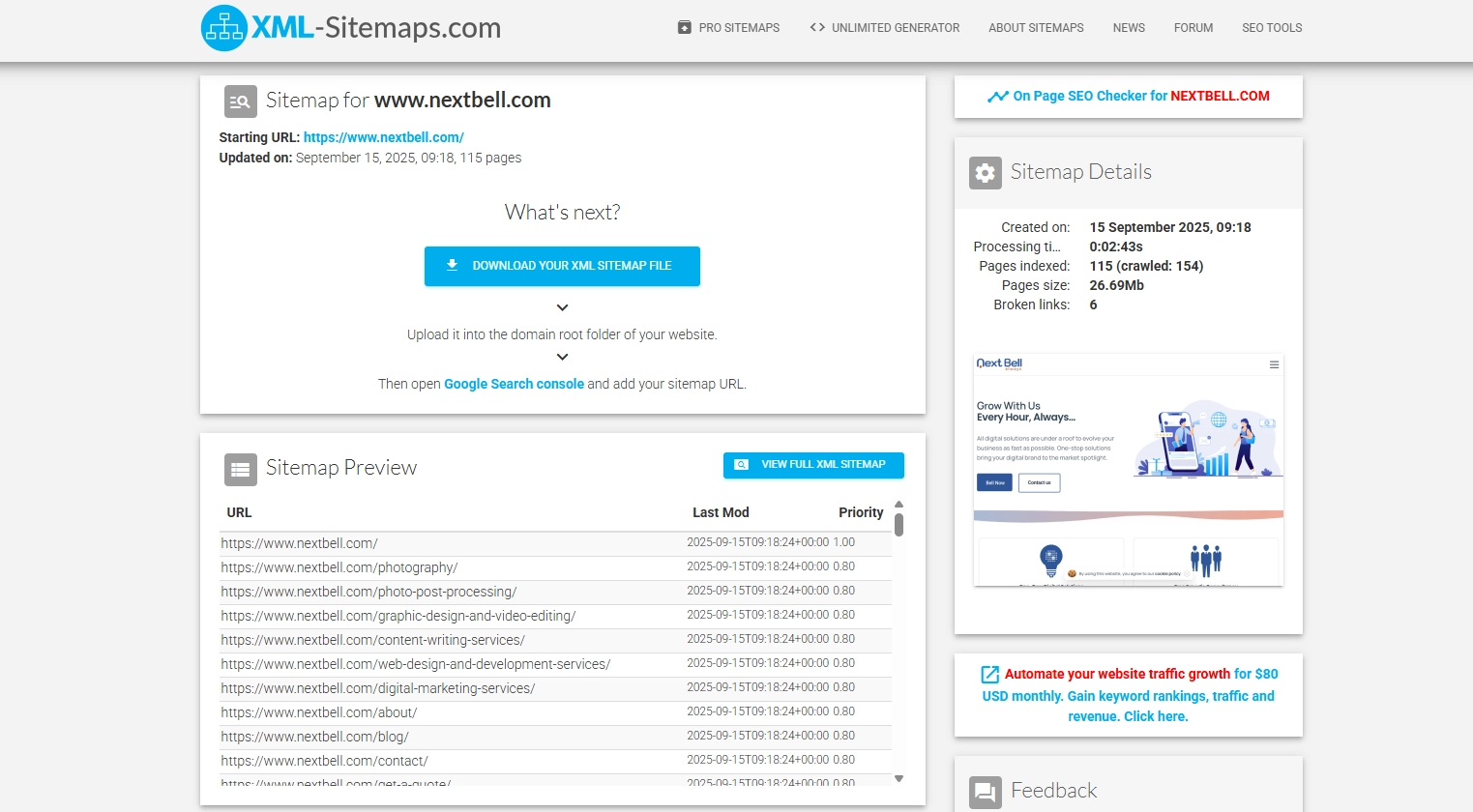Click the Sitemap Preview list icon
This screenshot has height=812, width=1473.
[241, 469]
